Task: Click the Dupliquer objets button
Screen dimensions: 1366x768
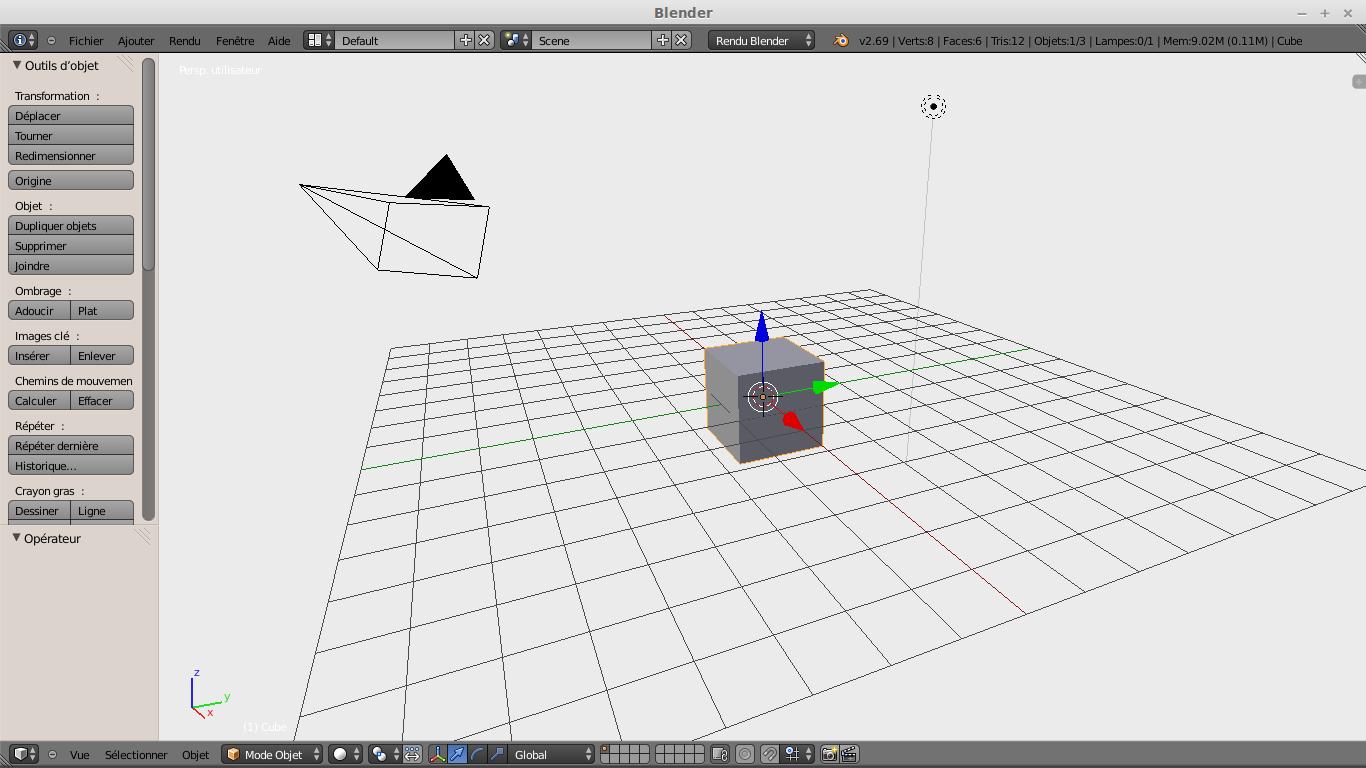Action: (x=70, y=226)
